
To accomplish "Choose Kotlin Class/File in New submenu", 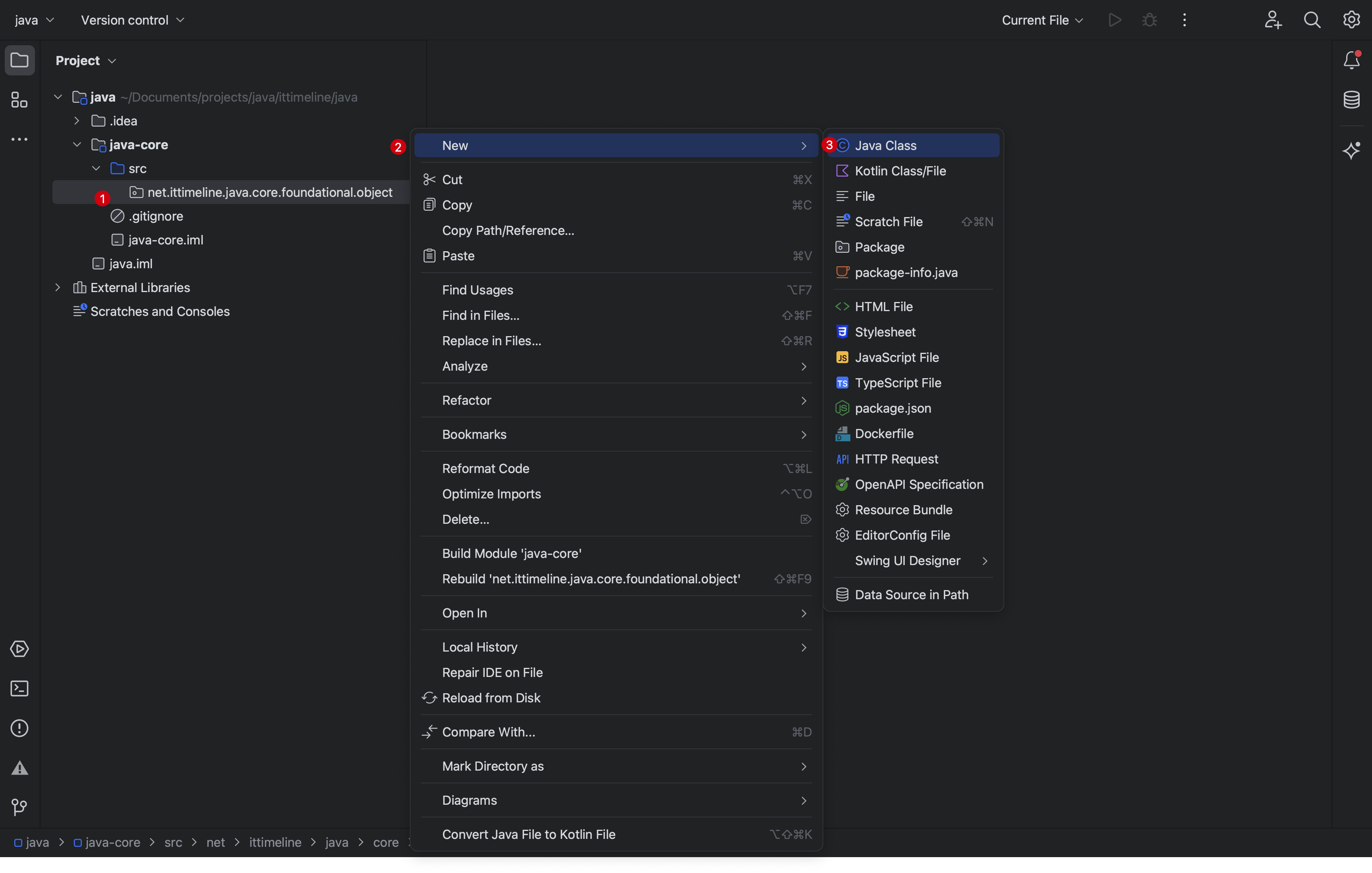I will point(913,171).
